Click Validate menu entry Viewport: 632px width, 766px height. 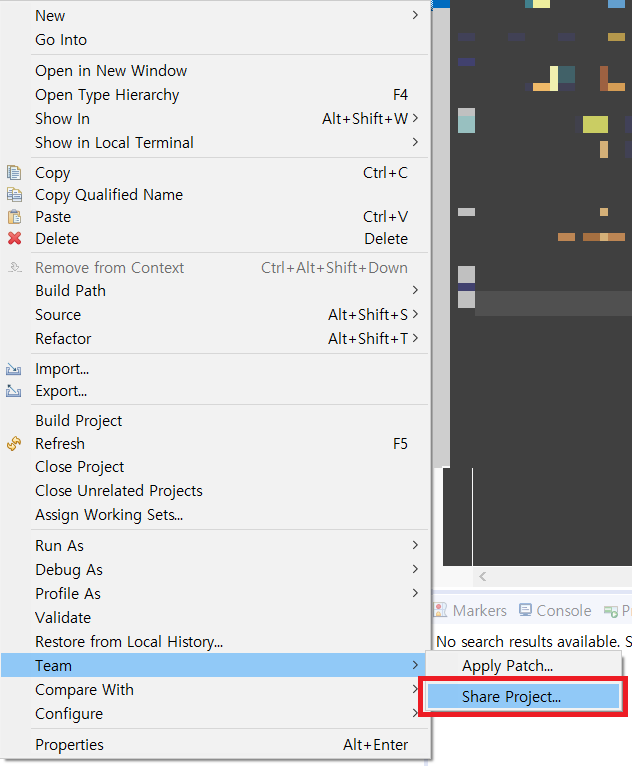coord(215,617)
